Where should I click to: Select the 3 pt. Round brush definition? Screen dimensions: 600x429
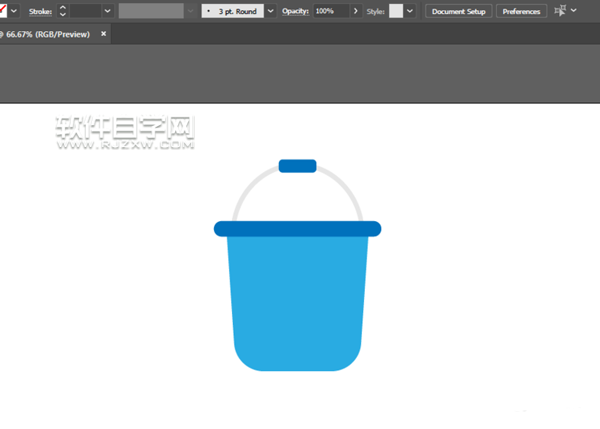pos(231,11)
